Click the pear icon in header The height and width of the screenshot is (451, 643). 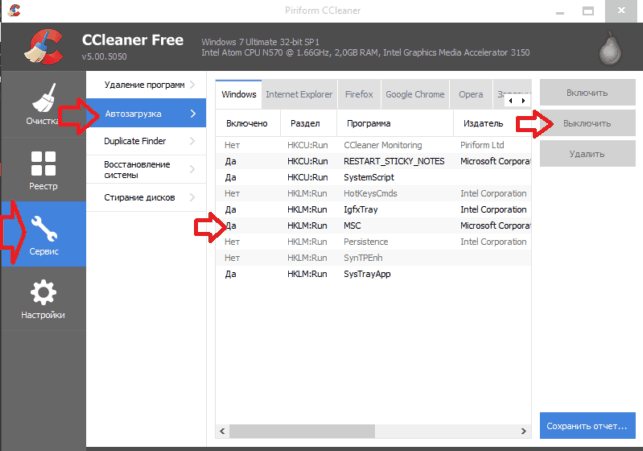(x=610, y=48)
